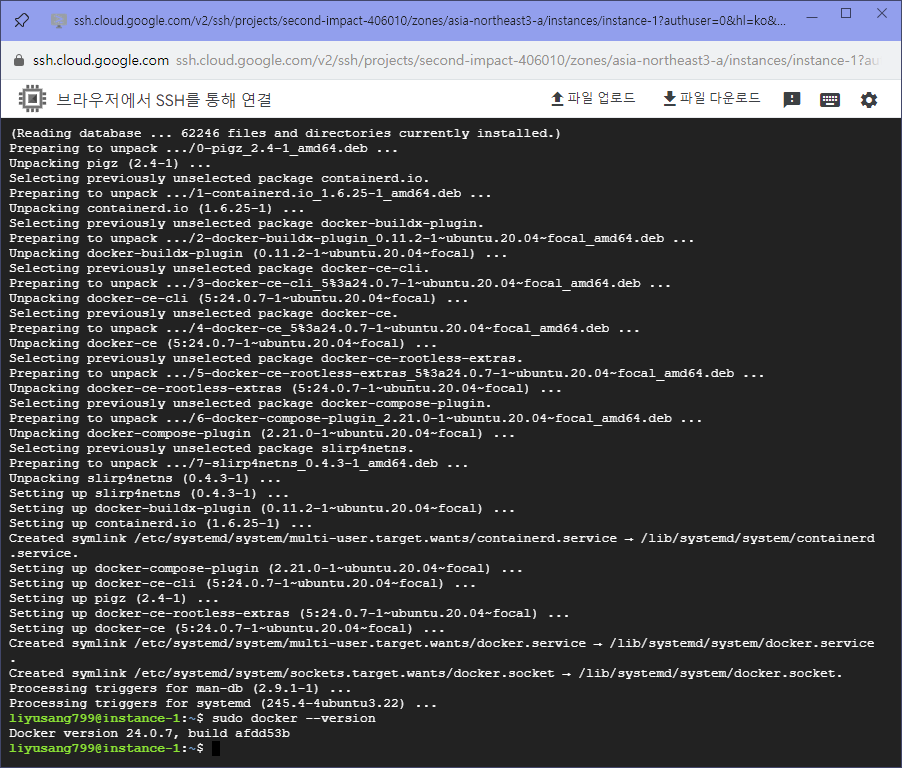The height and width of the screenshot is (768, 902).
Task: Open the feedback speech bubble icon
Action: (792, 100)
